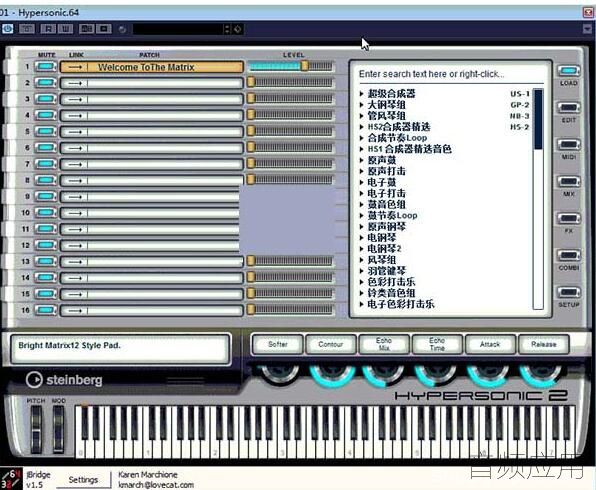Open the FX page button
596x490 pixels.
click(569, 218)
